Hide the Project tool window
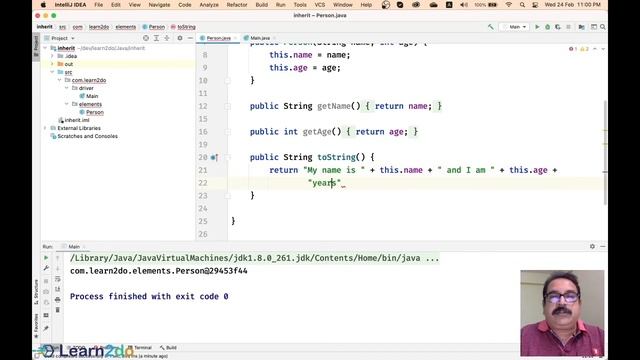Screen dimensions: 640x360 click(x=190, y=38)
